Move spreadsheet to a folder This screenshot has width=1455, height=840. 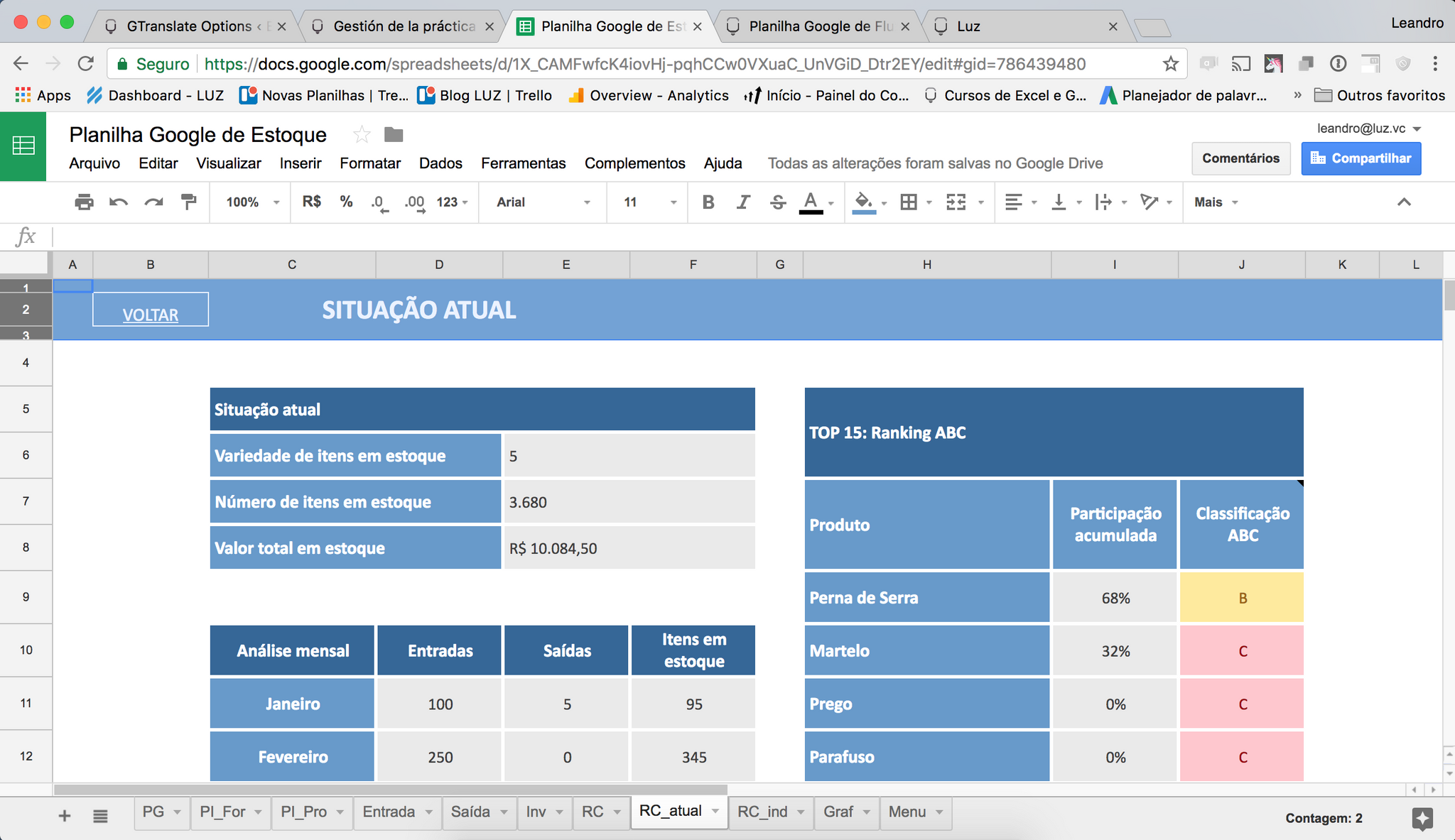click(394, 134)
